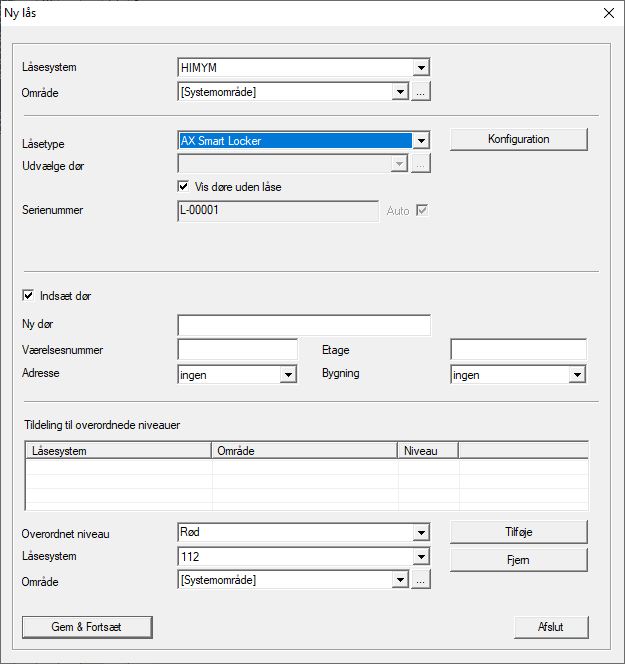Click ellipsis button next to Udvælge dør
Image resolution: width=625 pixels, height=664 pixels.
click(x=421, y=164)
